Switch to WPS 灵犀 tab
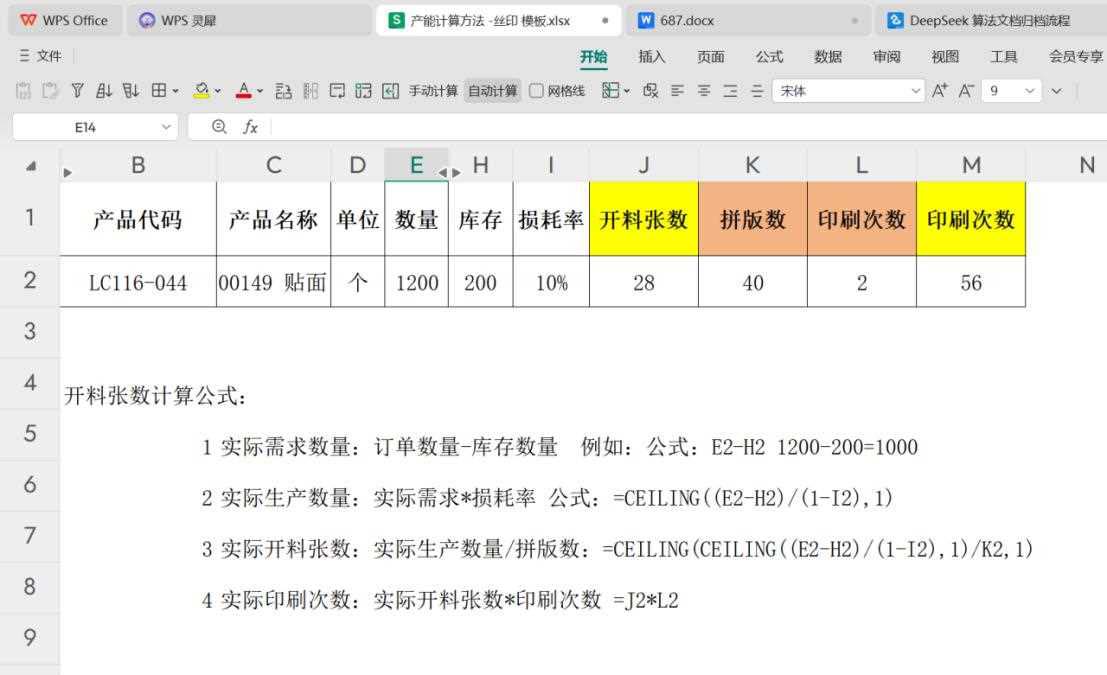Image resolution: width=1107 pixels, height=675 pixels. coord(249,20)
